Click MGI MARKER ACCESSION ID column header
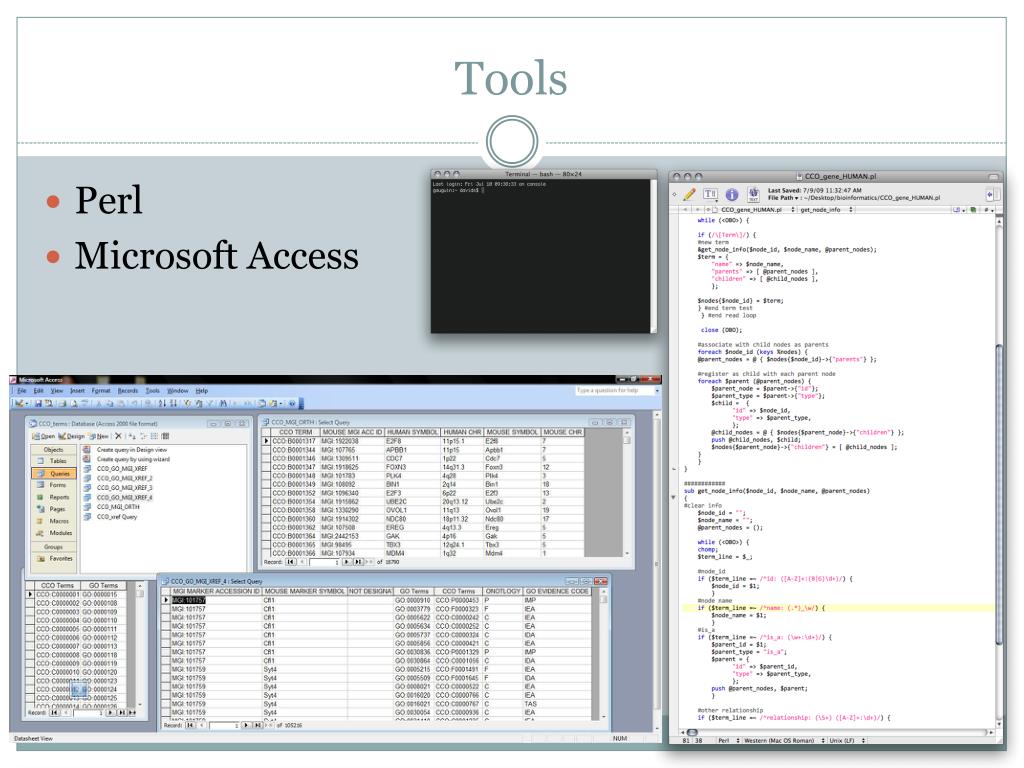This screenshot has height=768, width=1024. coord(216,591)
